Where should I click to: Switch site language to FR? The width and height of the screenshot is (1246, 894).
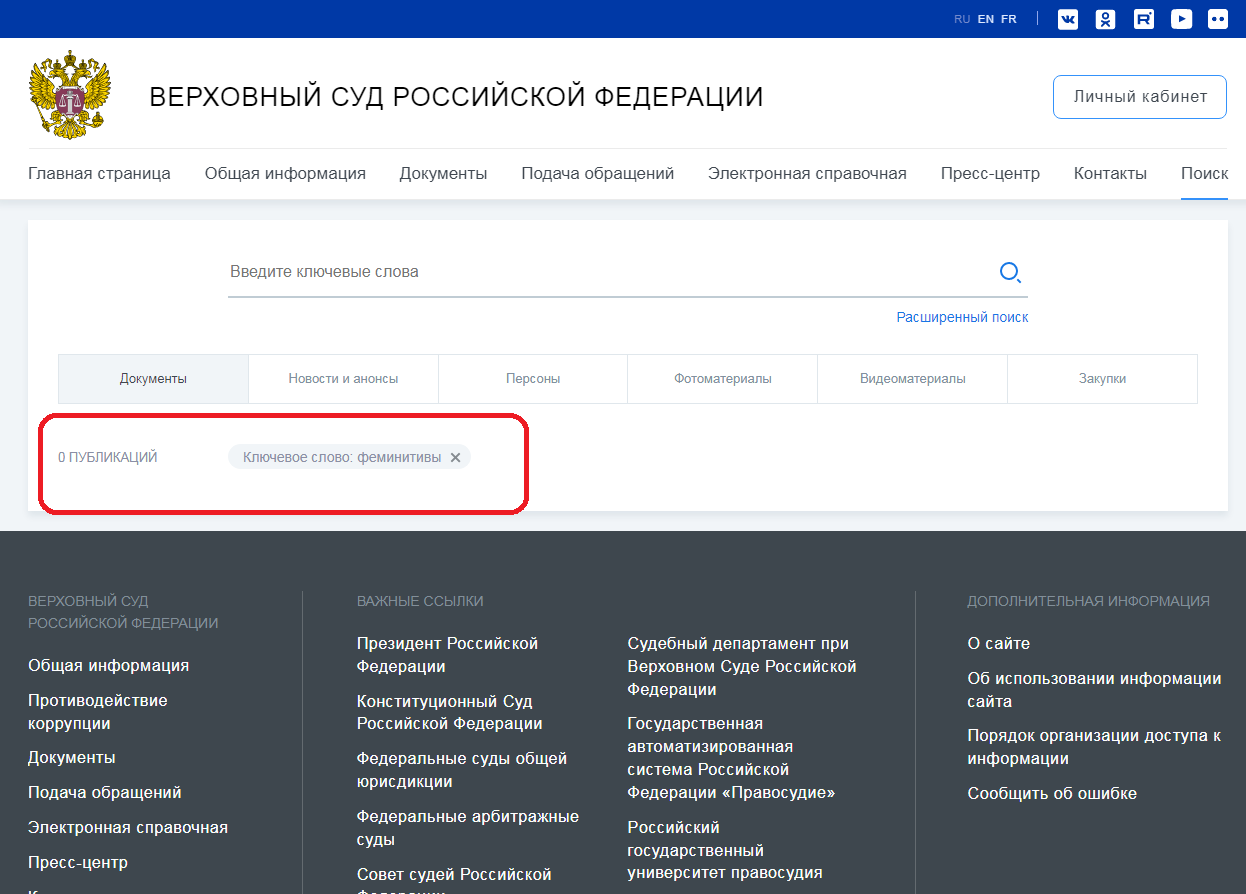(1009, 19)
